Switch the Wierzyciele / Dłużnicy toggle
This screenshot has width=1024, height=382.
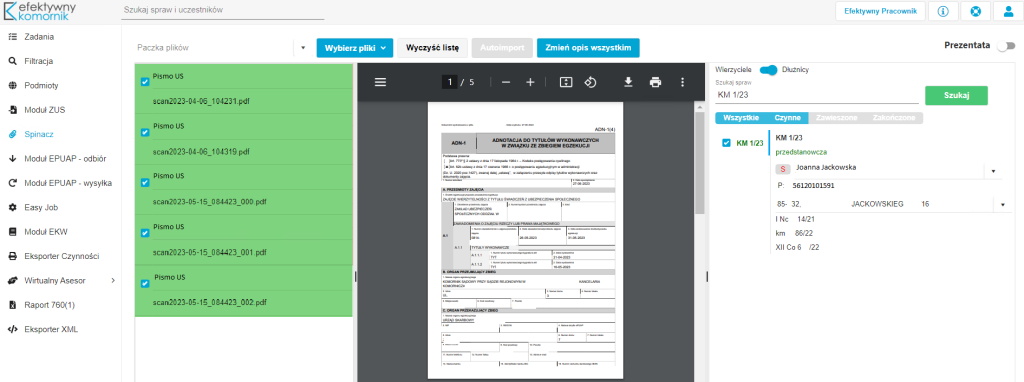(x=768, y=69)
